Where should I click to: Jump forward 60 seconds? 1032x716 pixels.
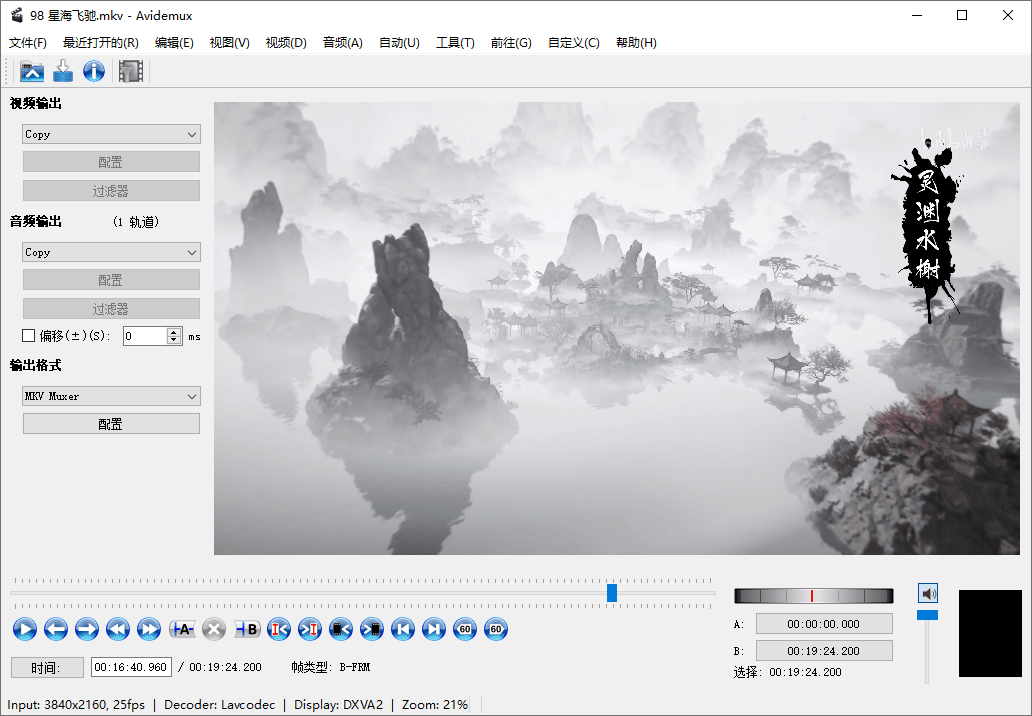pyautogui.click(x=495, y=629)
